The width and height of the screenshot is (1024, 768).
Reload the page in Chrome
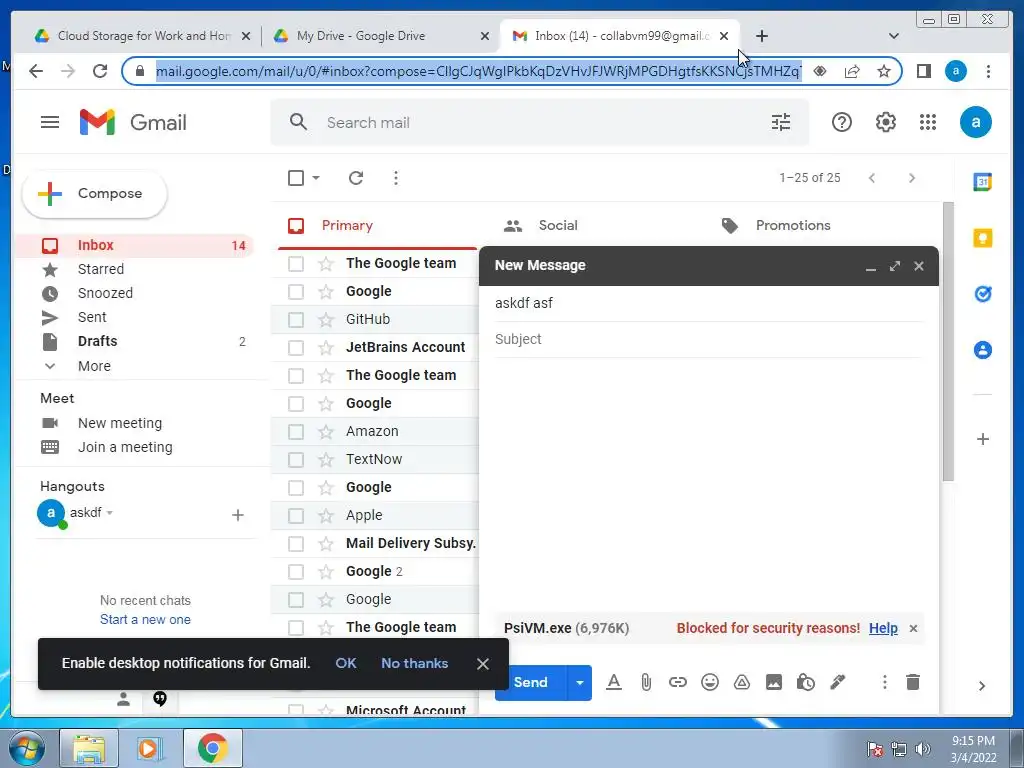[99, 71]
